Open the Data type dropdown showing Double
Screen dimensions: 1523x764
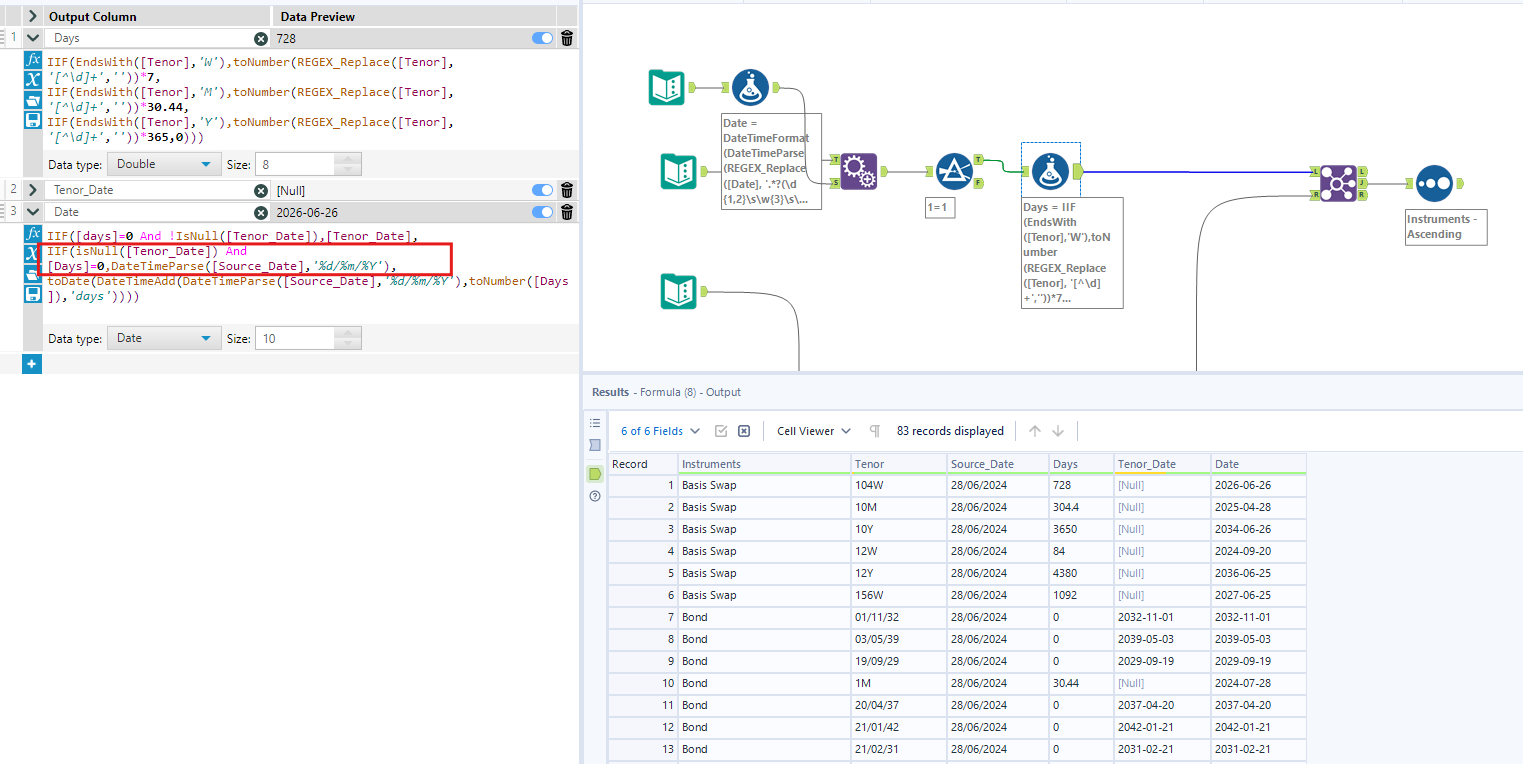164,164
